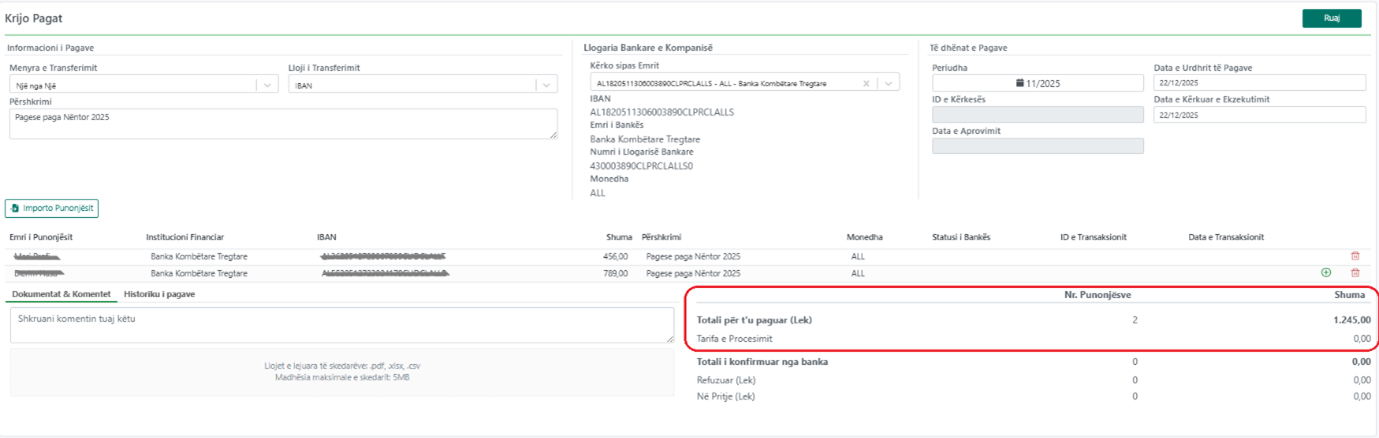Click the 456,00 amount in first row
1379x438 pixels.
[x=615, y=257]
